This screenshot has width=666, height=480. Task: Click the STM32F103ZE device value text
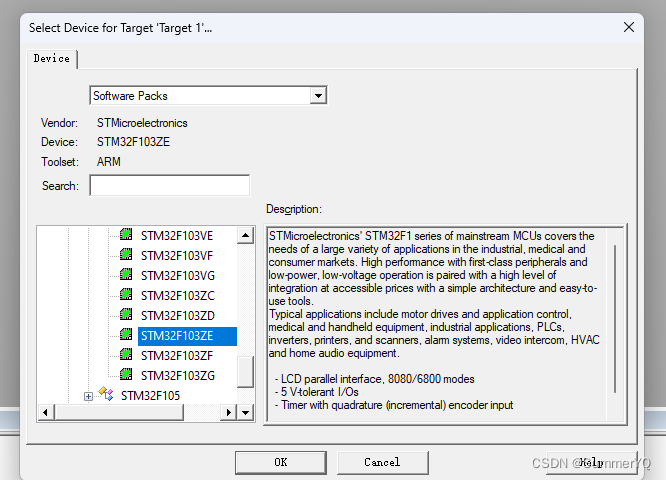point(133,142)
